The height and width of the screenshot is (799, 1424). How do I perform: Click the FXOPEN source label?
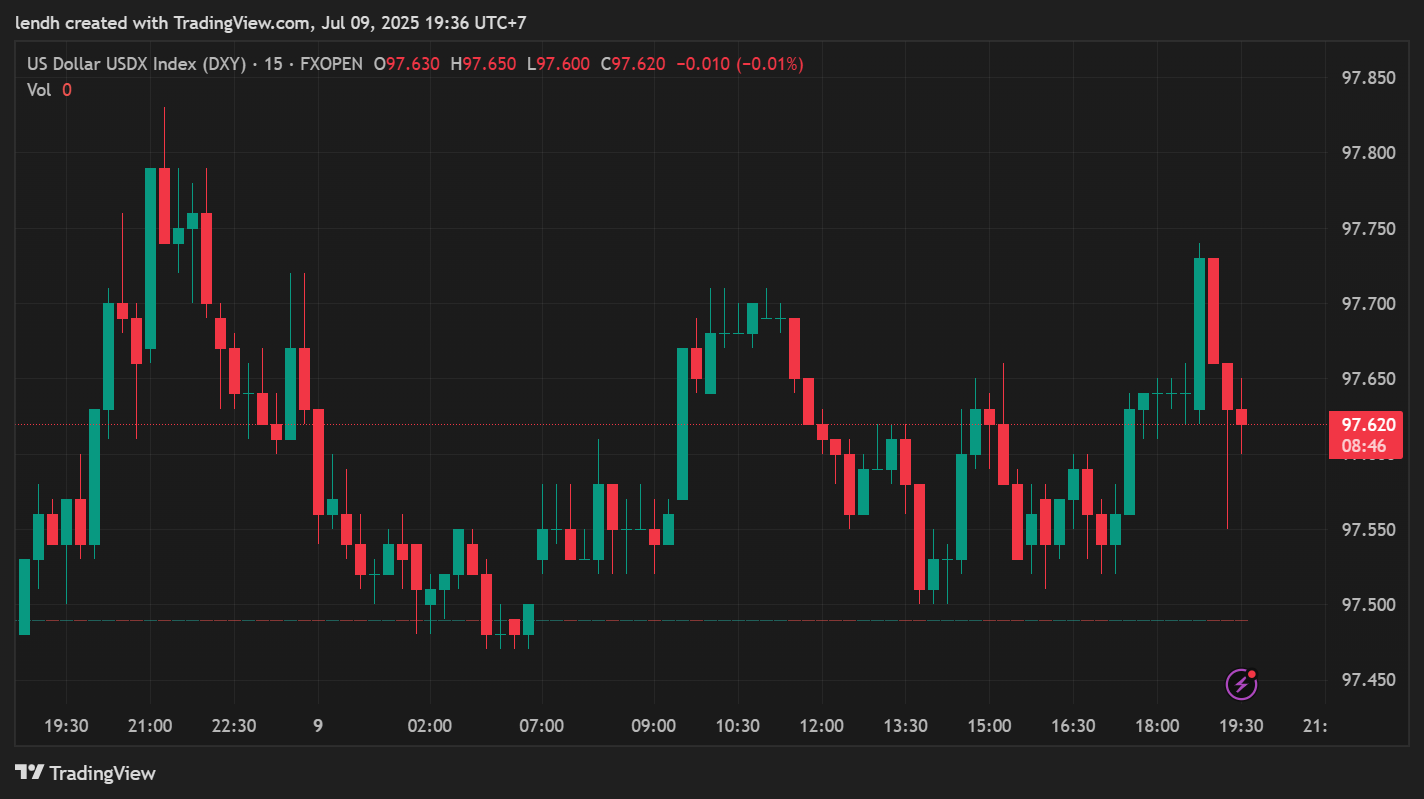point(329,64)
